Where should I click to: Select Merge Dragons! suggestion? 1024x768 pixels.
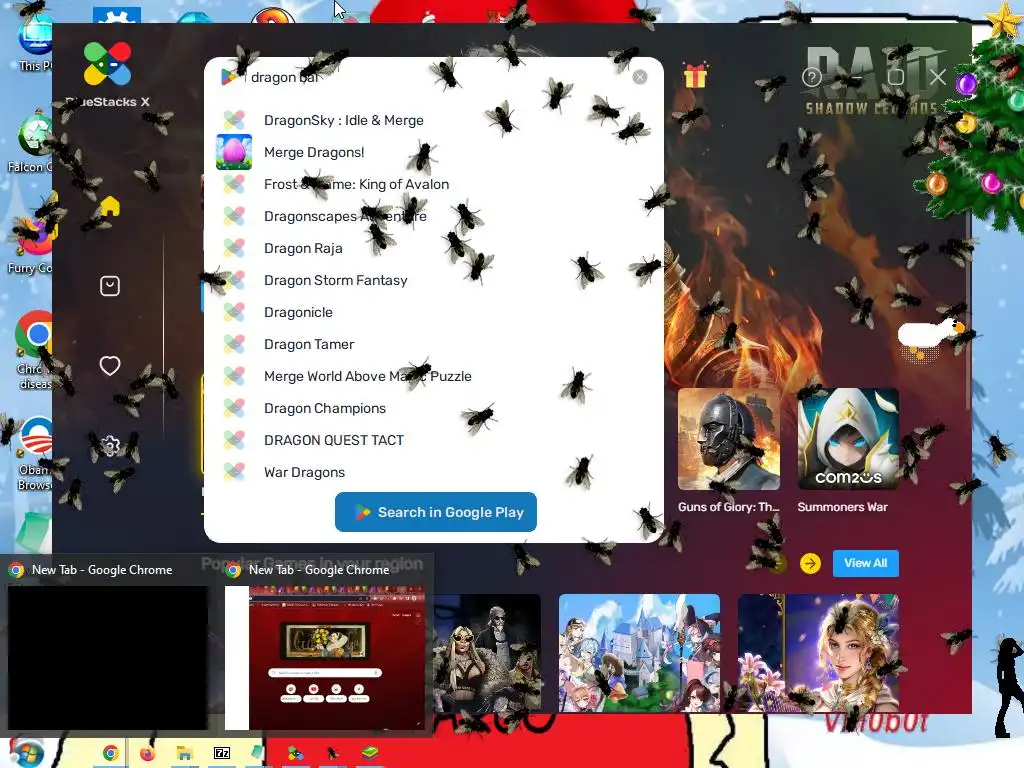pyautogui.click(x=314, y=152)
